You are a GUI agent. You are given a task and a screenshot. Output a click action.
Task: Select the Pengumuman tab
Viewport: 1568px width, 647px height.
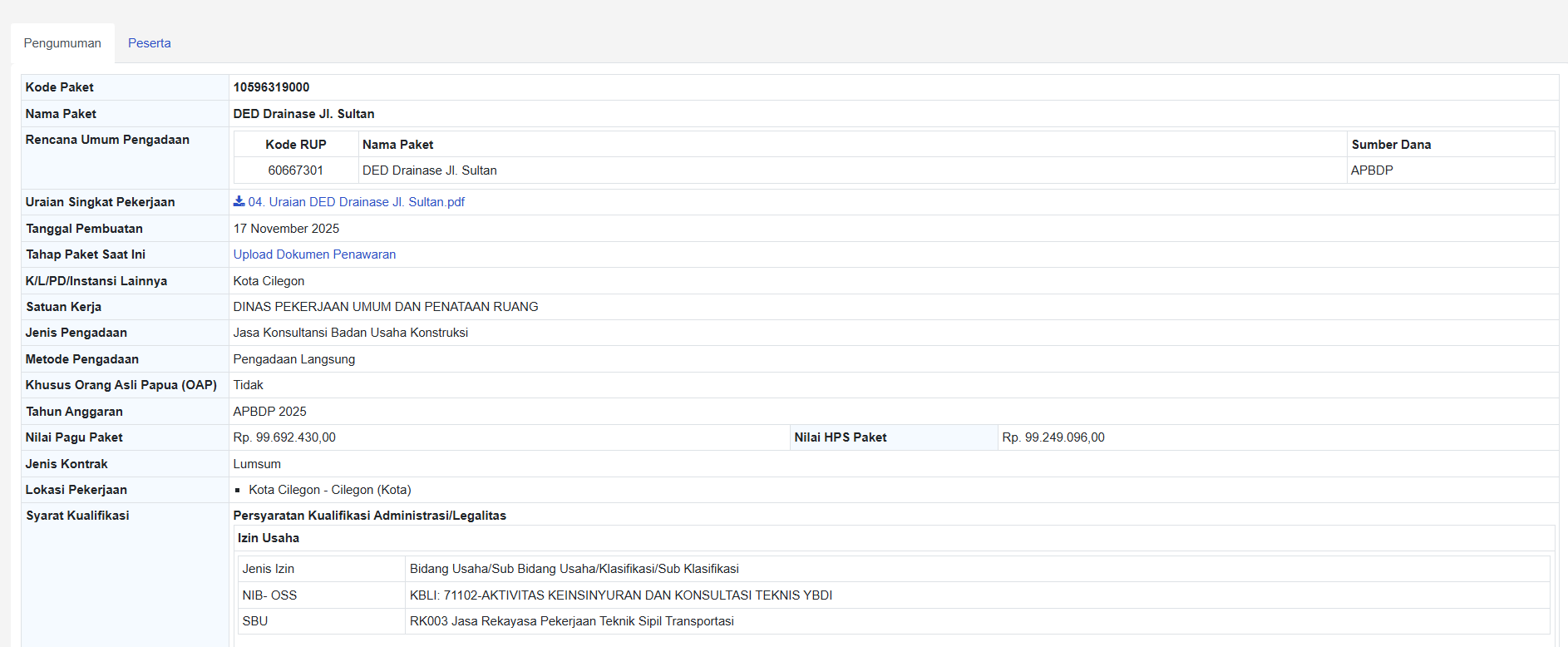tap(62, 43)
